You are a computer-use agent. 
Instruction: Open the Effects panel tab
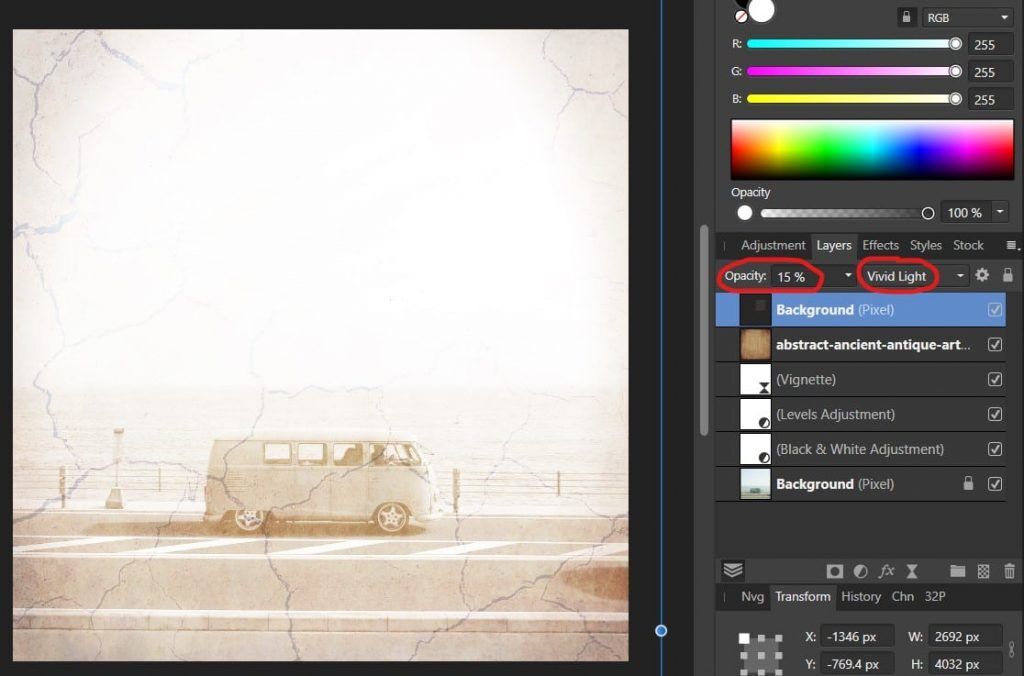click(880, 245)
